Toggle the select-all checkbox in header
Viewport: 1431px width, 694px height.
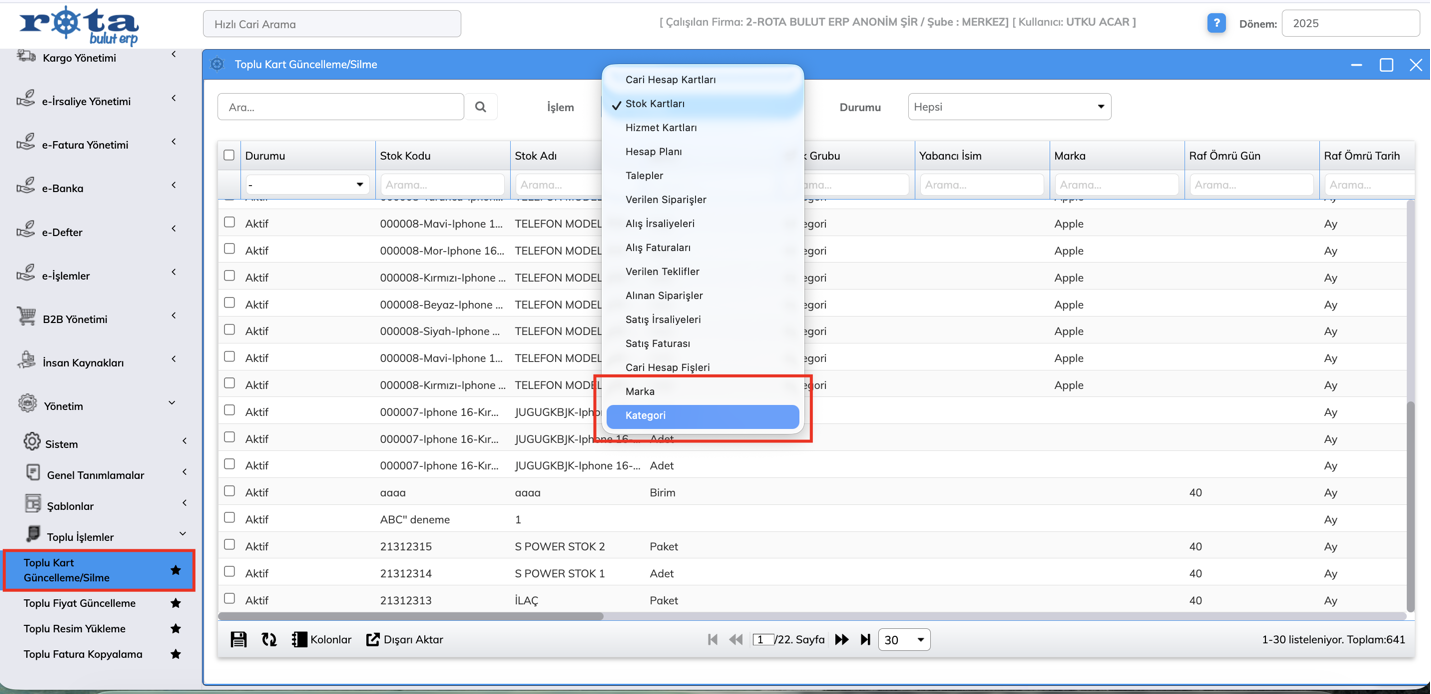click(x=229, y=156)
